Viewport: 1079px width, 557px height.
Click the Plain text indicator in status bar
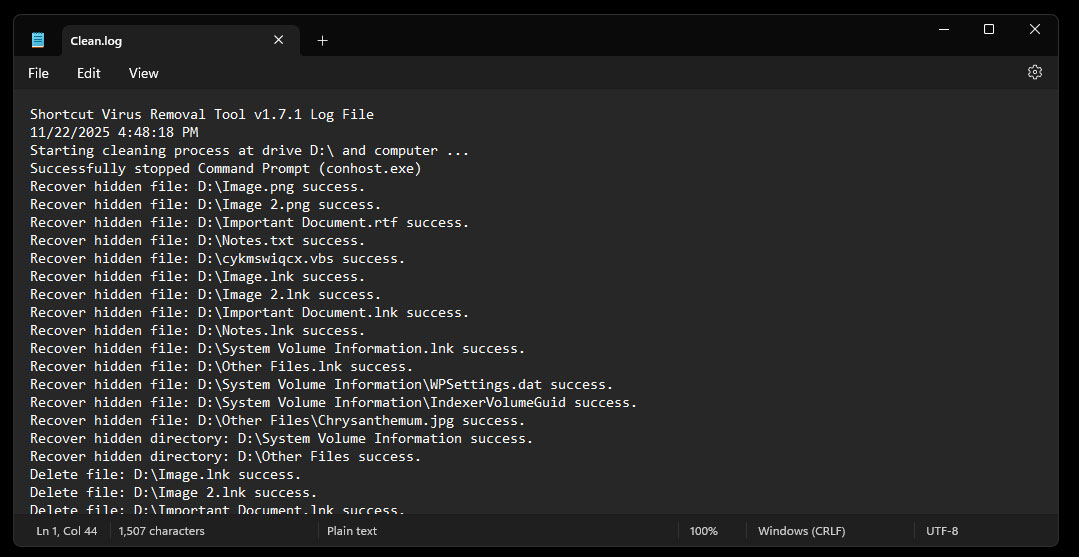pos(352,531)
